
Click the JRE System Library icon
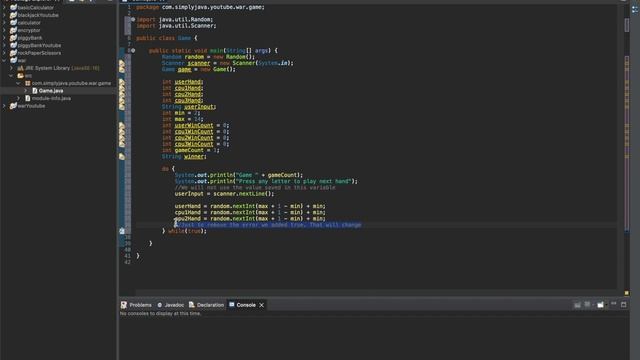pyautogui.click(x=20, y=68)
